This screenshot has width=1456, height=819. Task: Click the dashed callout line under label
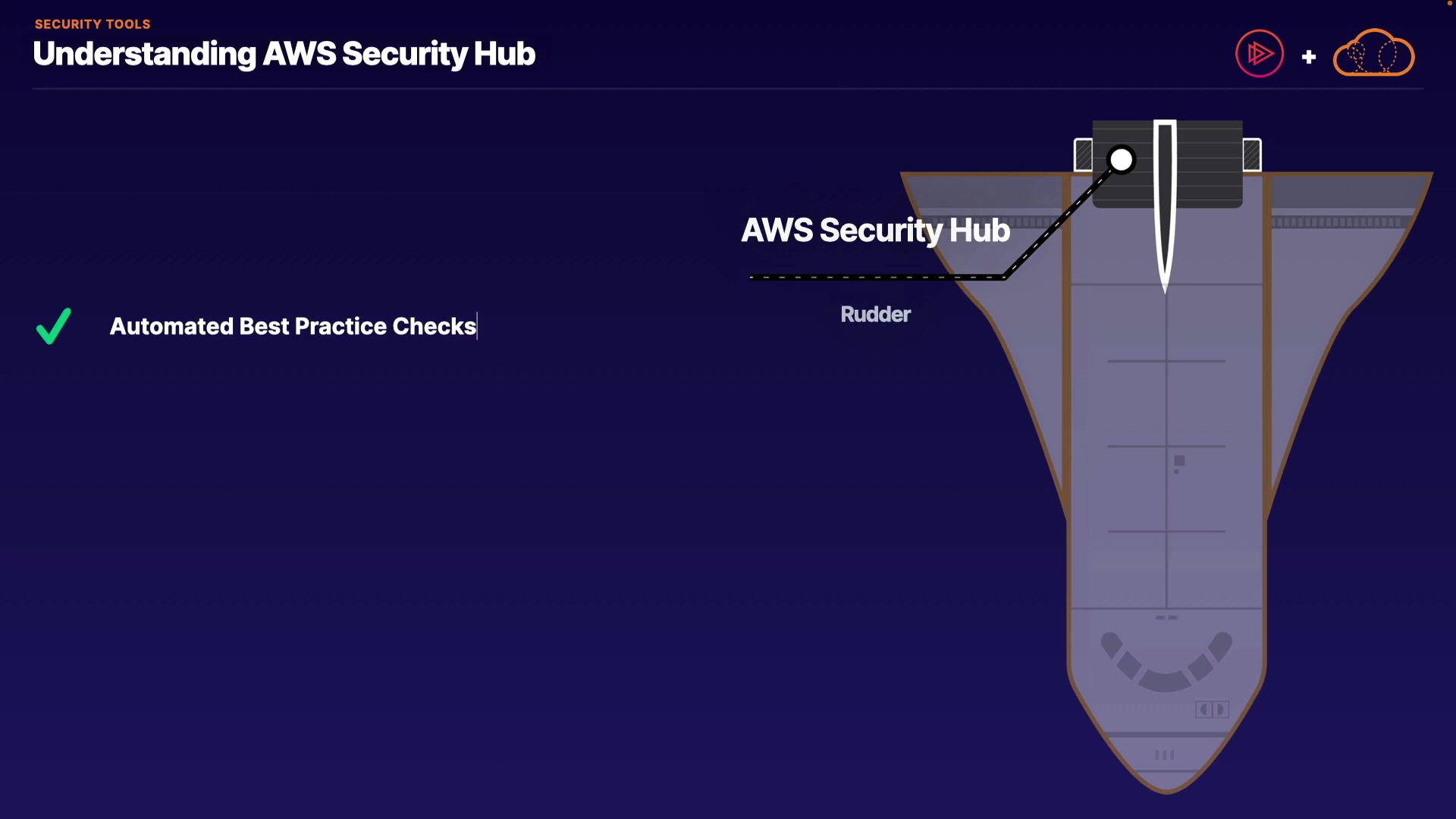872,278
